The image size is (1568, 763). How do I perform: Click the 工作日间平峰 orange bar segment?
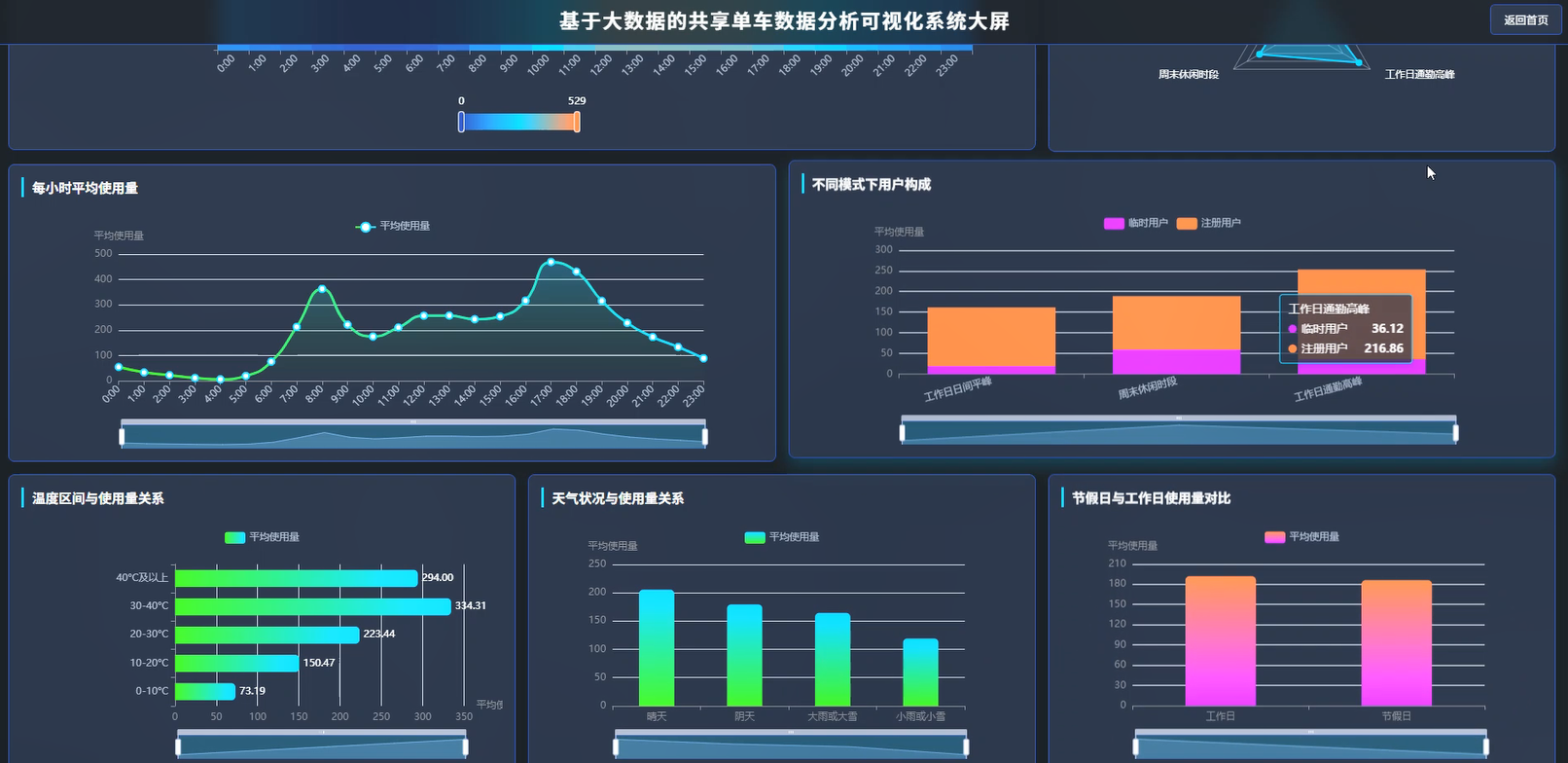coord(991,337)
